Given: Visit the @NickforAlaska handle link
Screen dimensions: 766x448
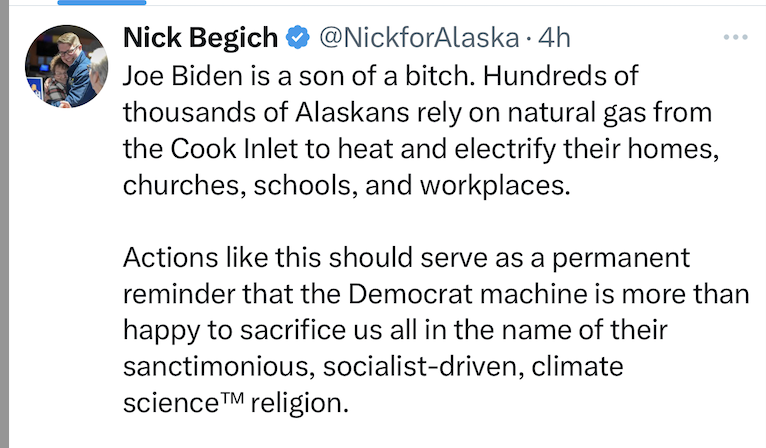Looking at the screenshot, I should (x=419, y=38).
